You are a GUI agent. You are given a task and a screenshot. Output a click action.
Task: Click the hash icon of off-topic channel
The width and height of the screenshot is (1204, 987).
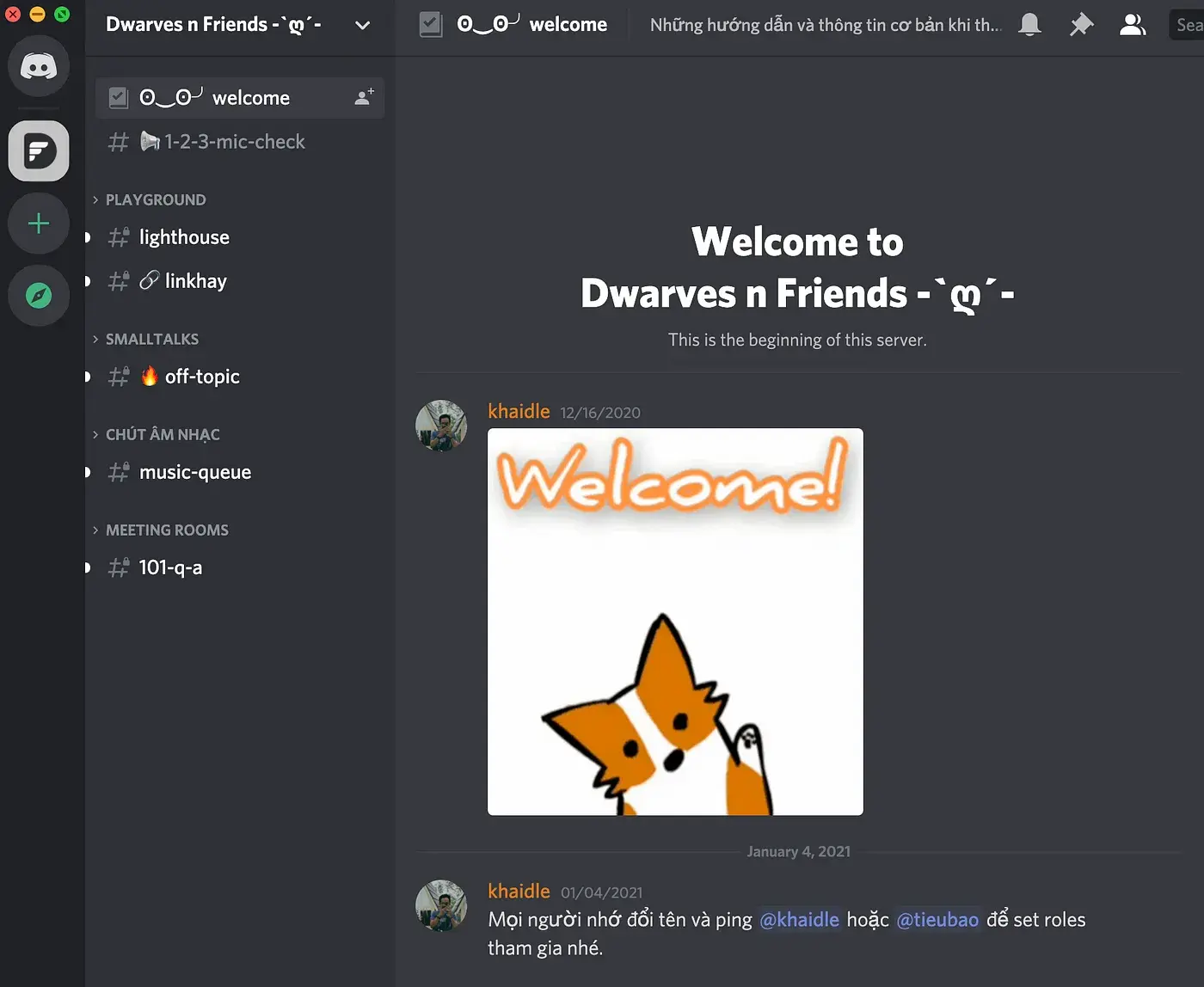(x=119, y=377)
